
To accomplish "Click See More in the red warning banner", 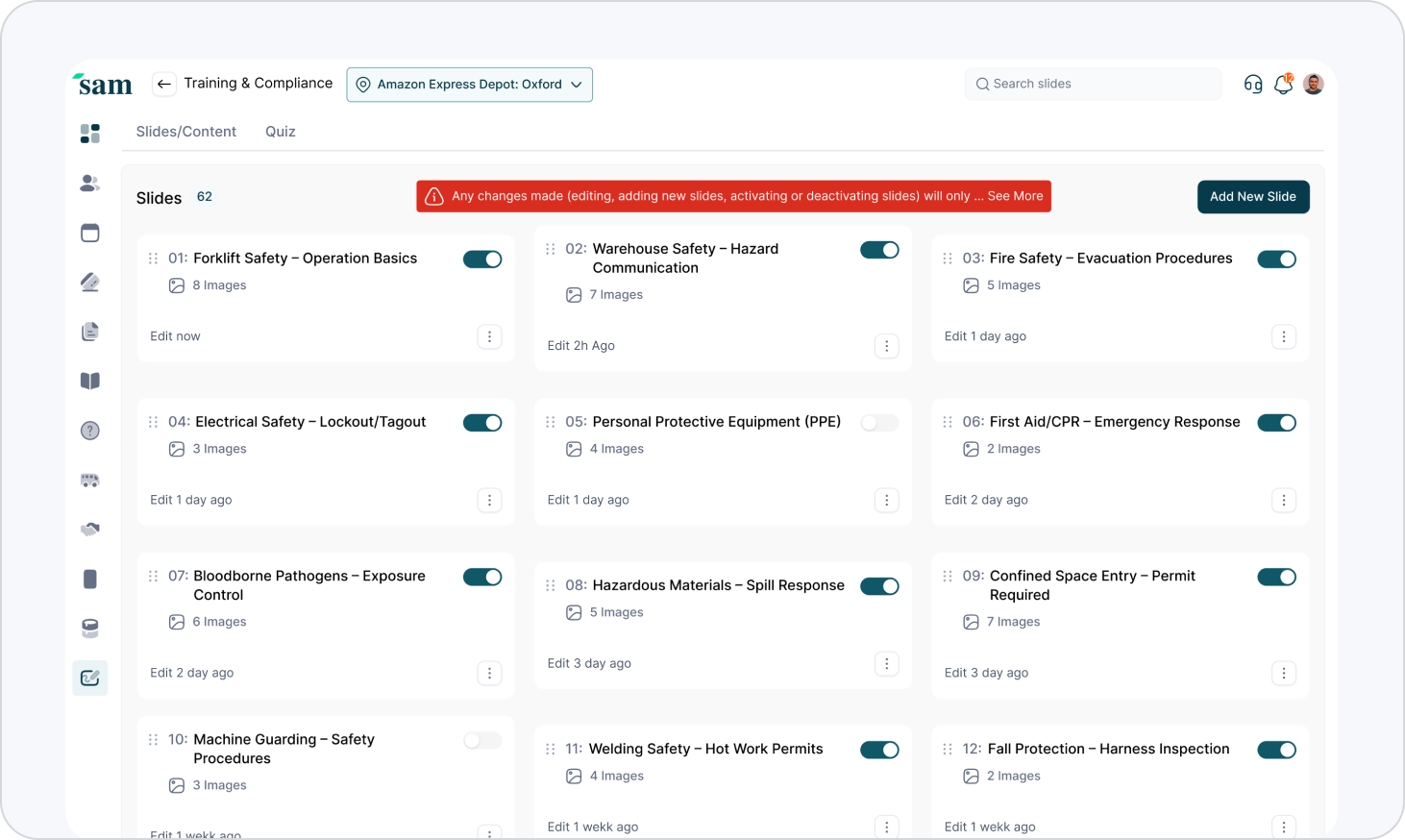I will click(1015, 196).
